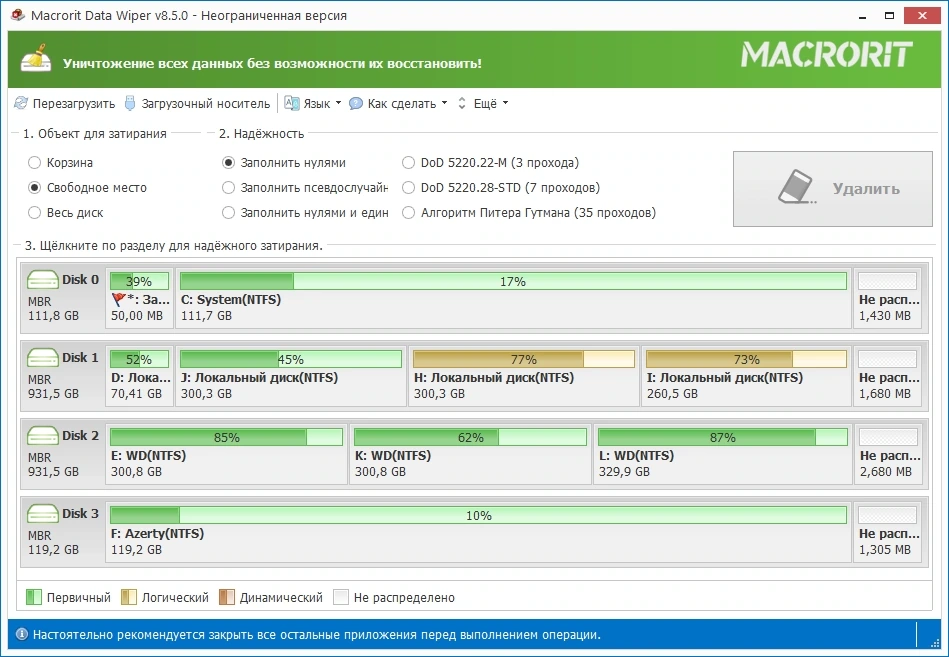Open the Ещё menu

pyautogui.click(x=483, y=103)
